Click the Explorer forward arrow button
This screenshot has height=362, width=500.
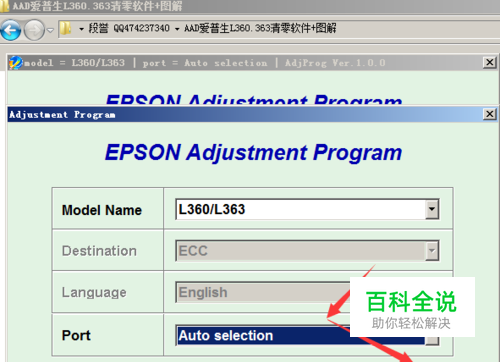(x=34, y=30)
